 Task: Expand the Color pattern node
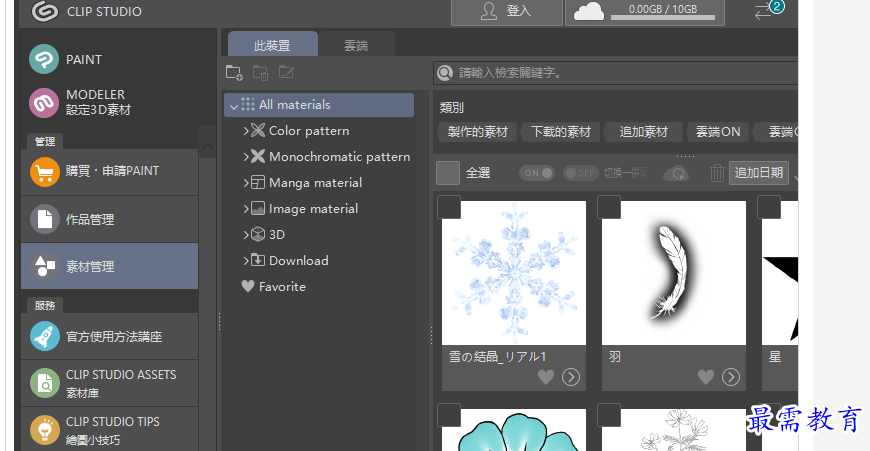click(x=246, y=131)
